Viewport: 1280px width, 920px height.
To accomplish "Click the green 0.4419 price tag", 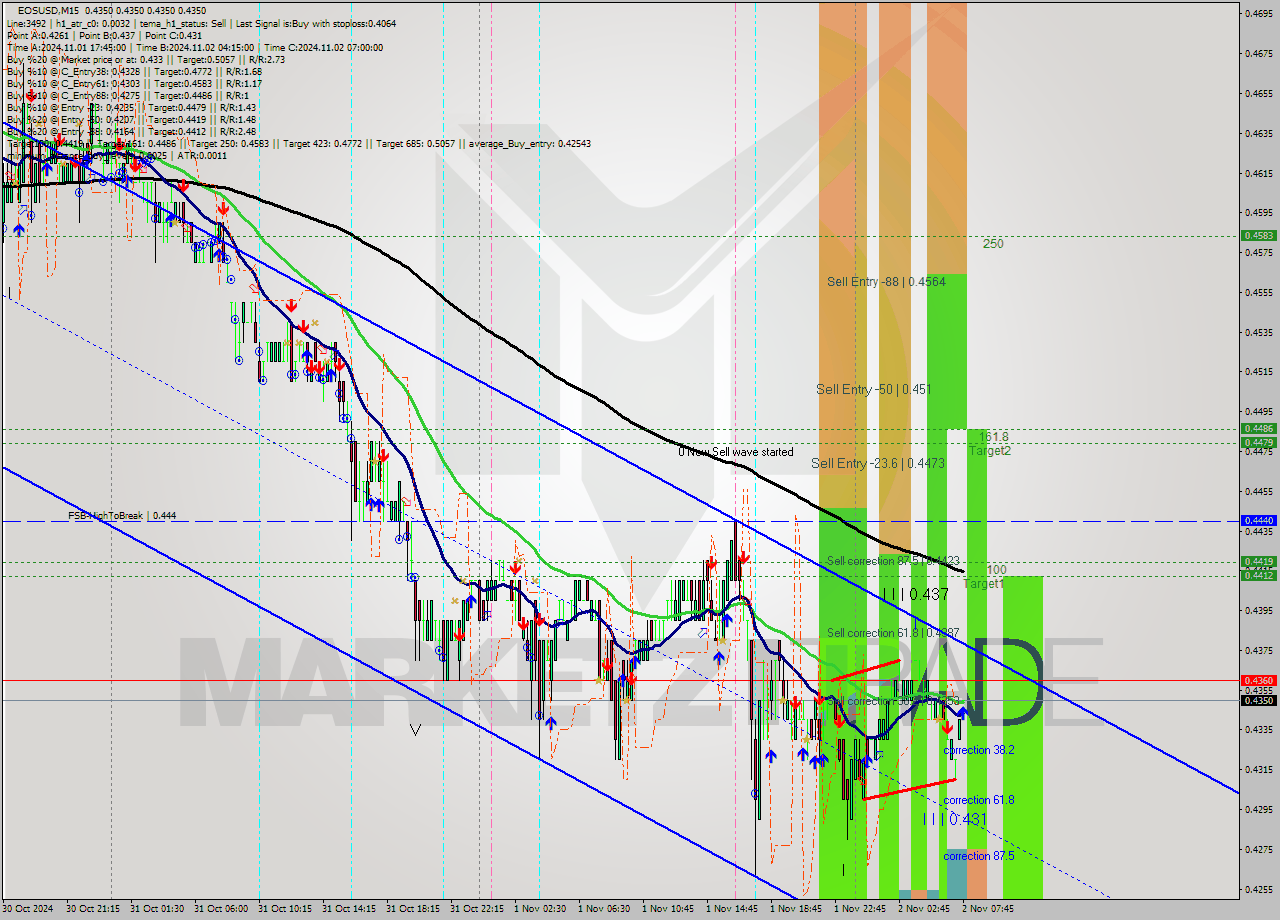I will click(x=1258, y=562).
